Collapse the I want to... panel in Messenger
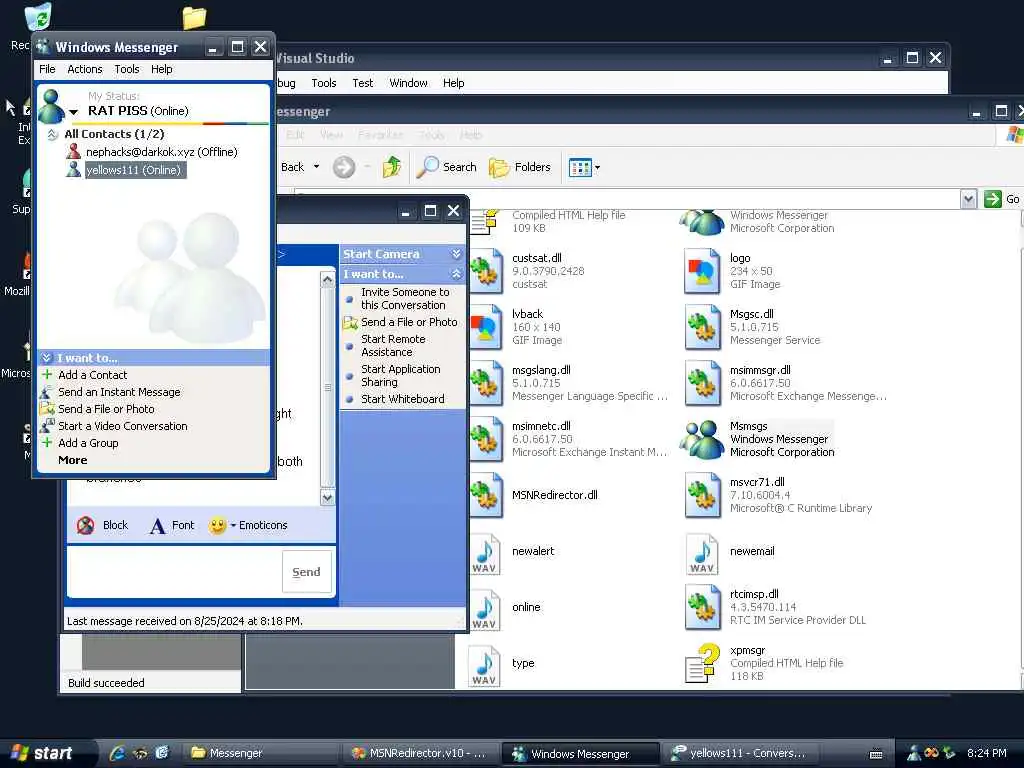 [x=46, y=358]
